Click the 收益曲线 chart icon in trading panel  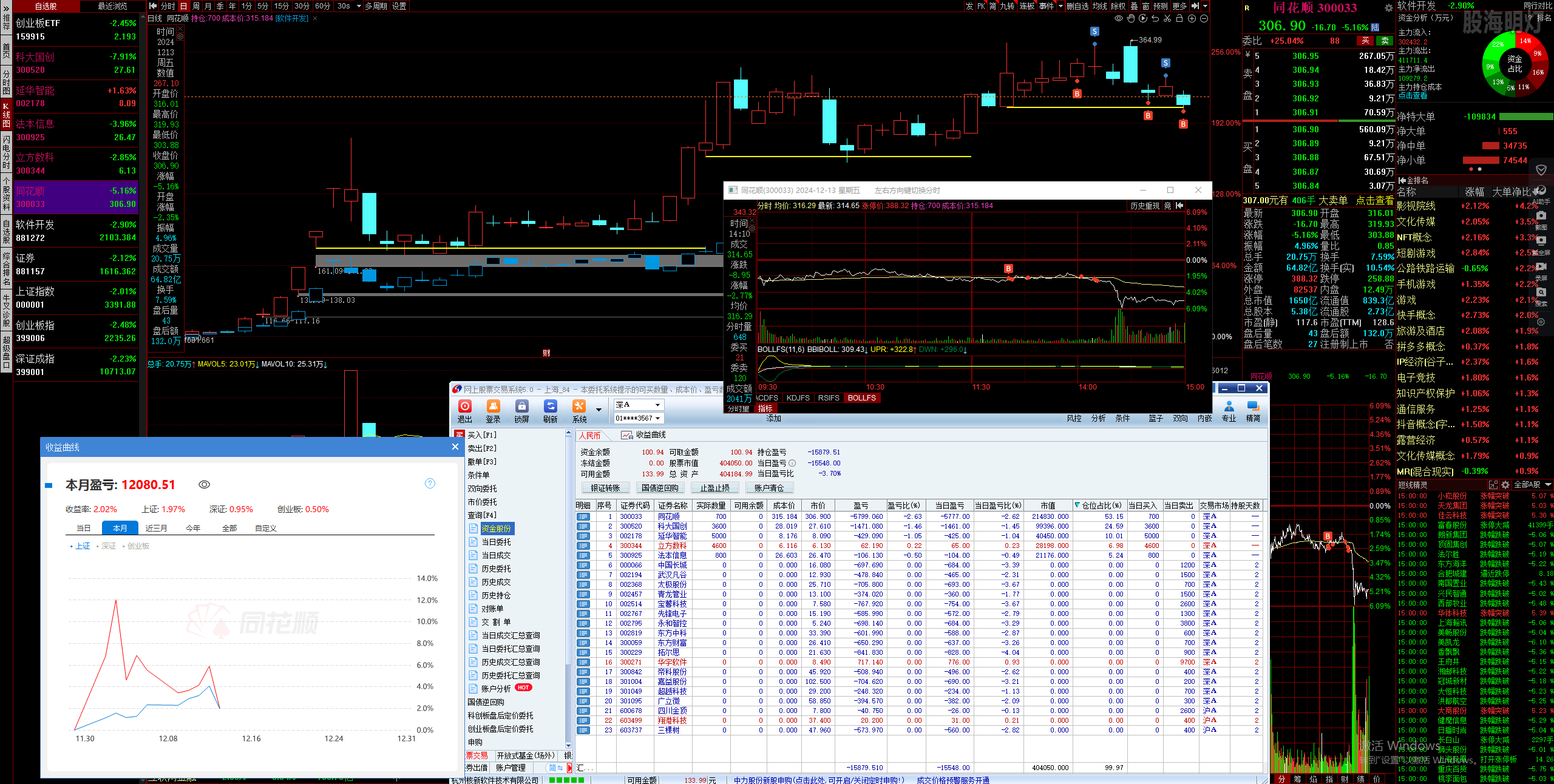(627, 435)
